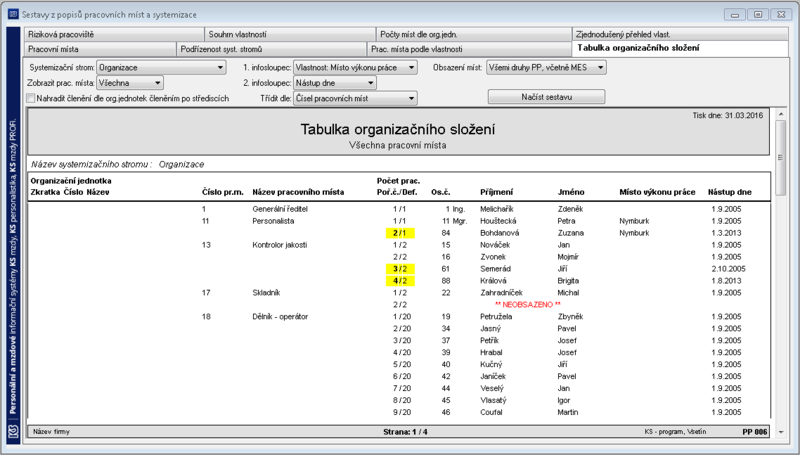Viewport: 800px width, 455px height.
Task: Expand Zobrazit prac. místa dropdown
Action: (130, 83)
